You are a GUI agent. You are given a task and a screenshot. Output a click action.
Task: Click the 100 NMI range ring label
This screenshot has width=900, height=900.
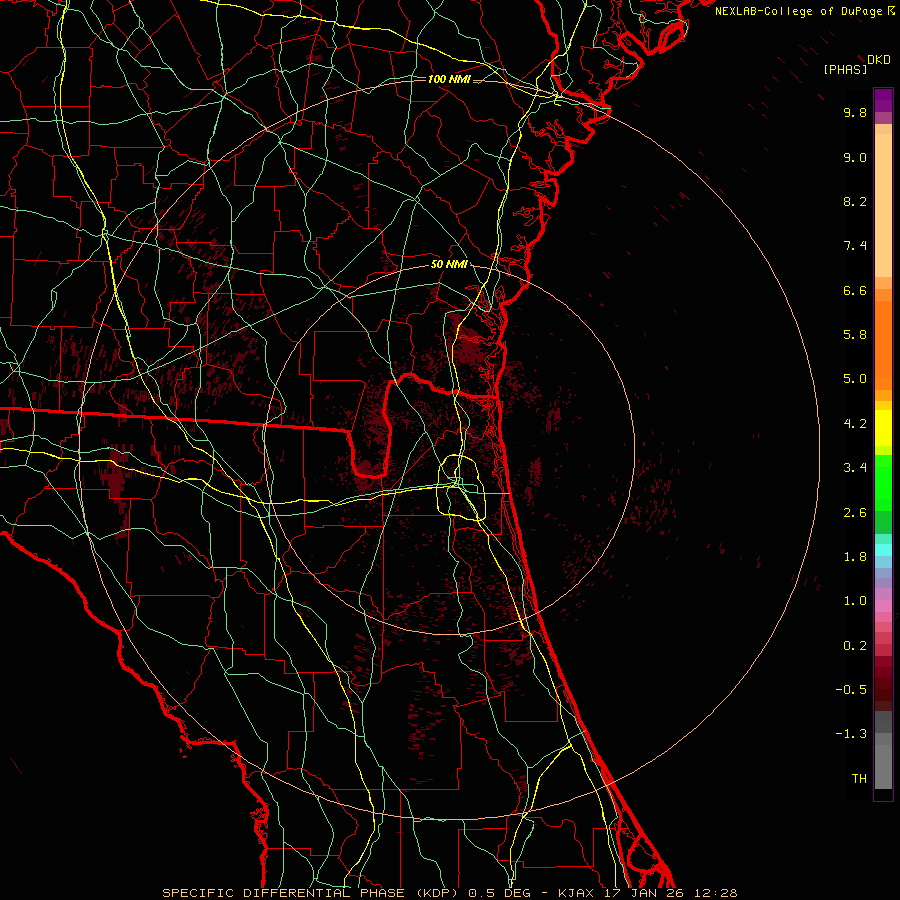tap(449, 79)
